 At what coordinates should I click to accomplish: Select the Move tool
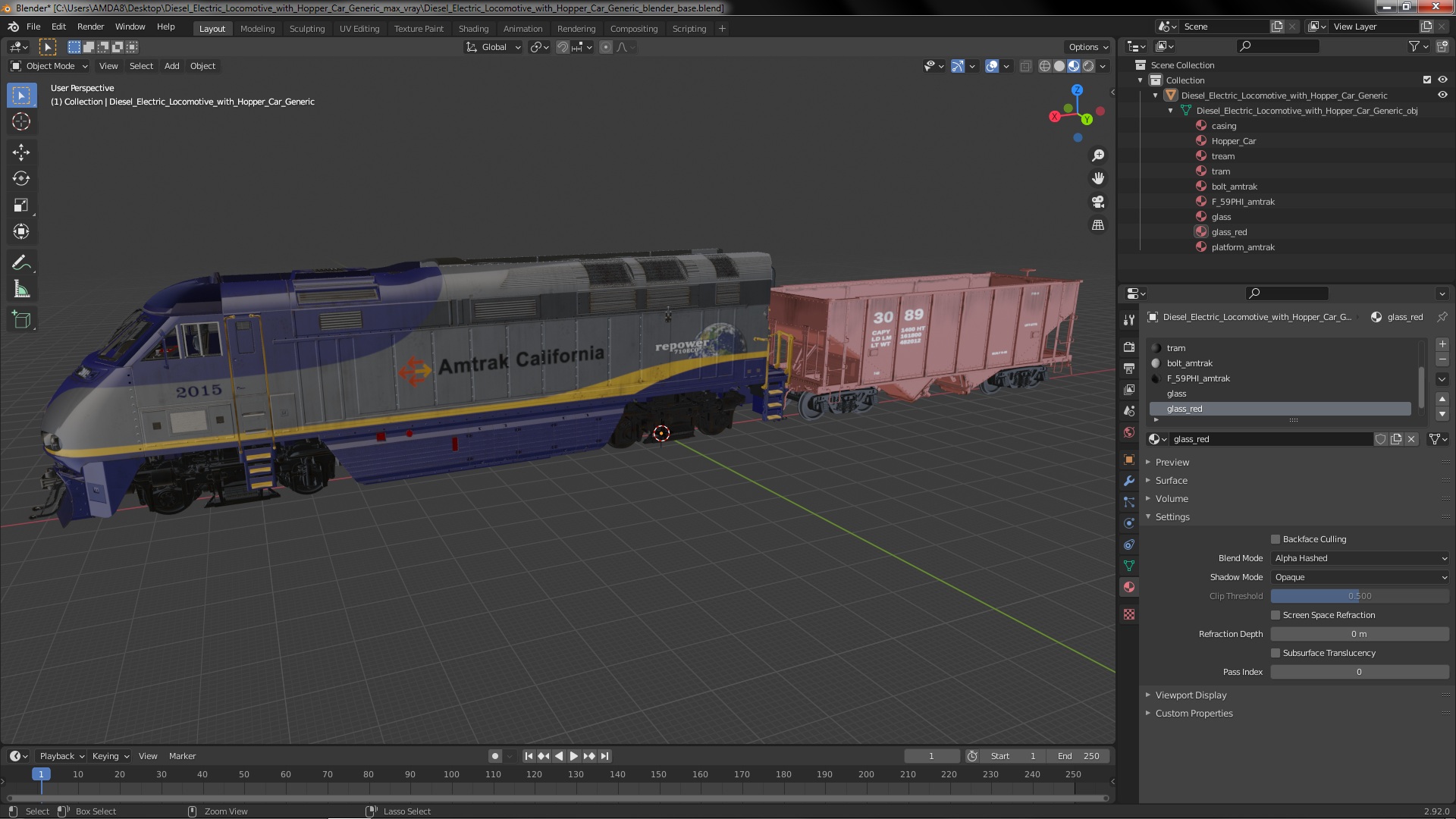pos(21,152)
